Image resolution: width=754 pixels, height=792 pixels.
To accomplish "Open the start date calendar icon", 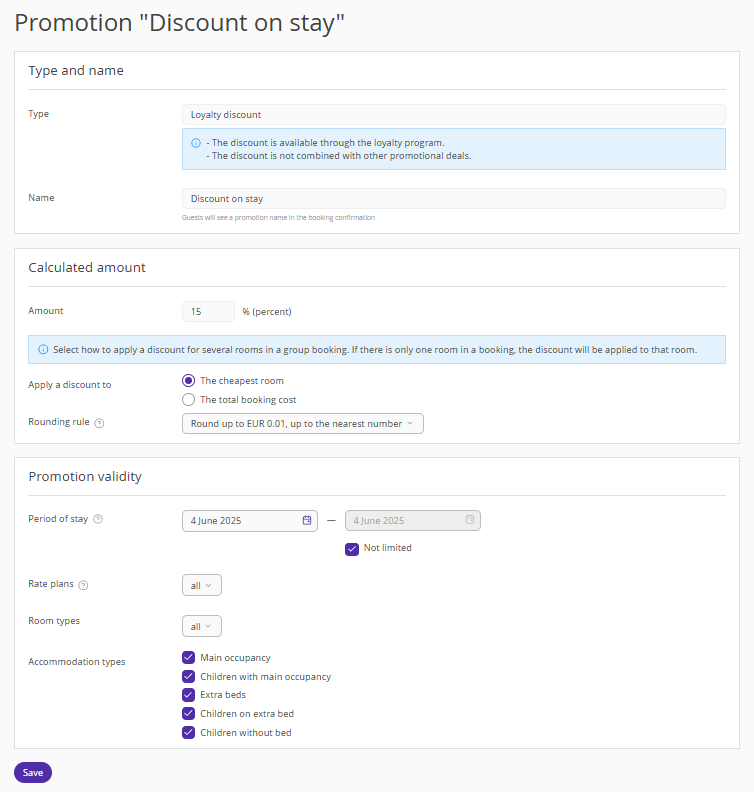I will click(x=307, y=520).
